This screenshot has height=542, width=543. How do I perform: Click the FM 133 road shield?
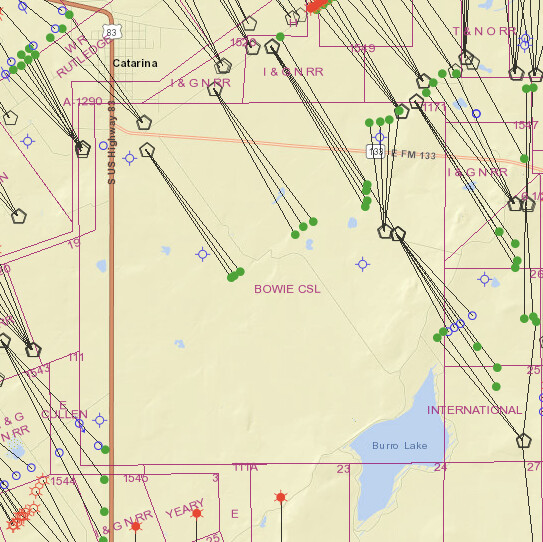pos(376,151)
